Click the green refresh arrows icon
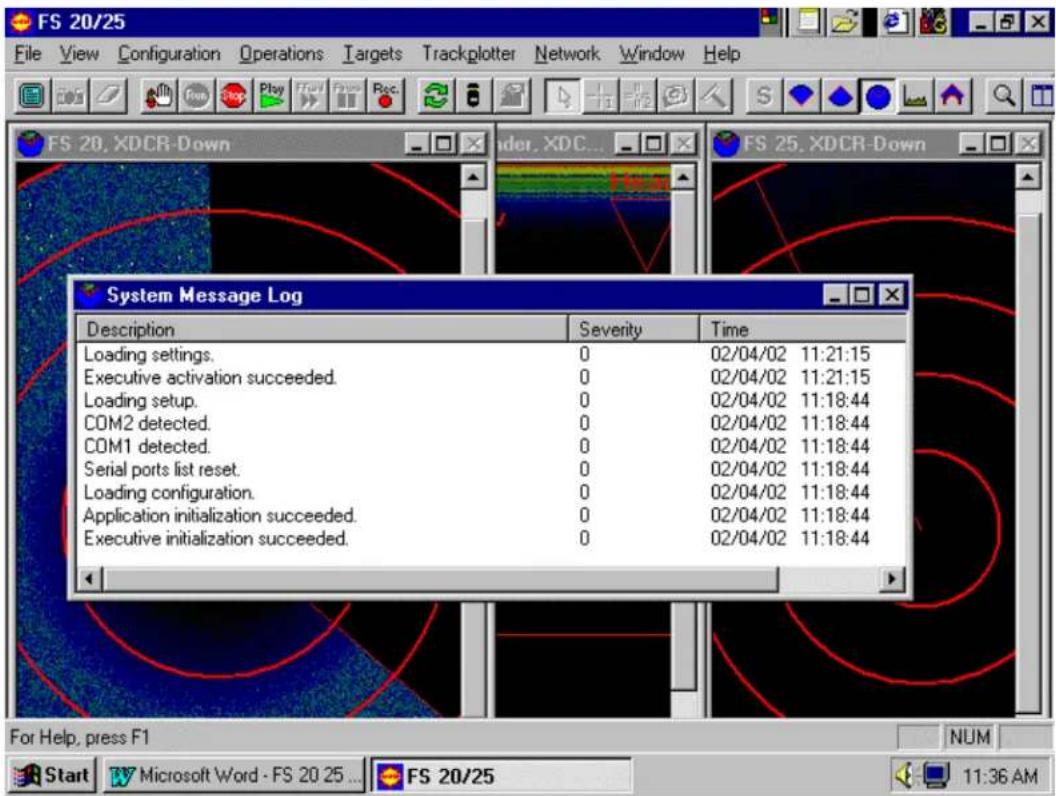Image resolution: width=1056 pixels, height=796 pixels. point(436,96)
